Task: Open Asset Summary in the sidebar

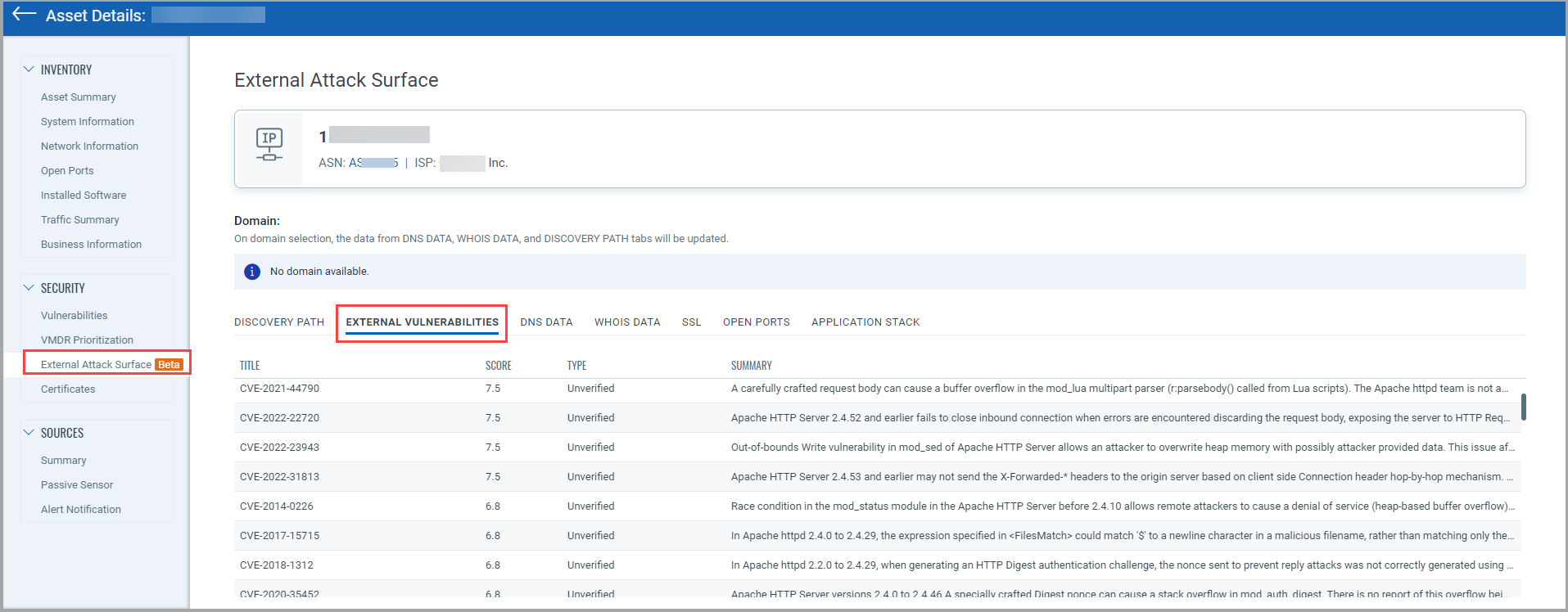Action: pos(79,97)
